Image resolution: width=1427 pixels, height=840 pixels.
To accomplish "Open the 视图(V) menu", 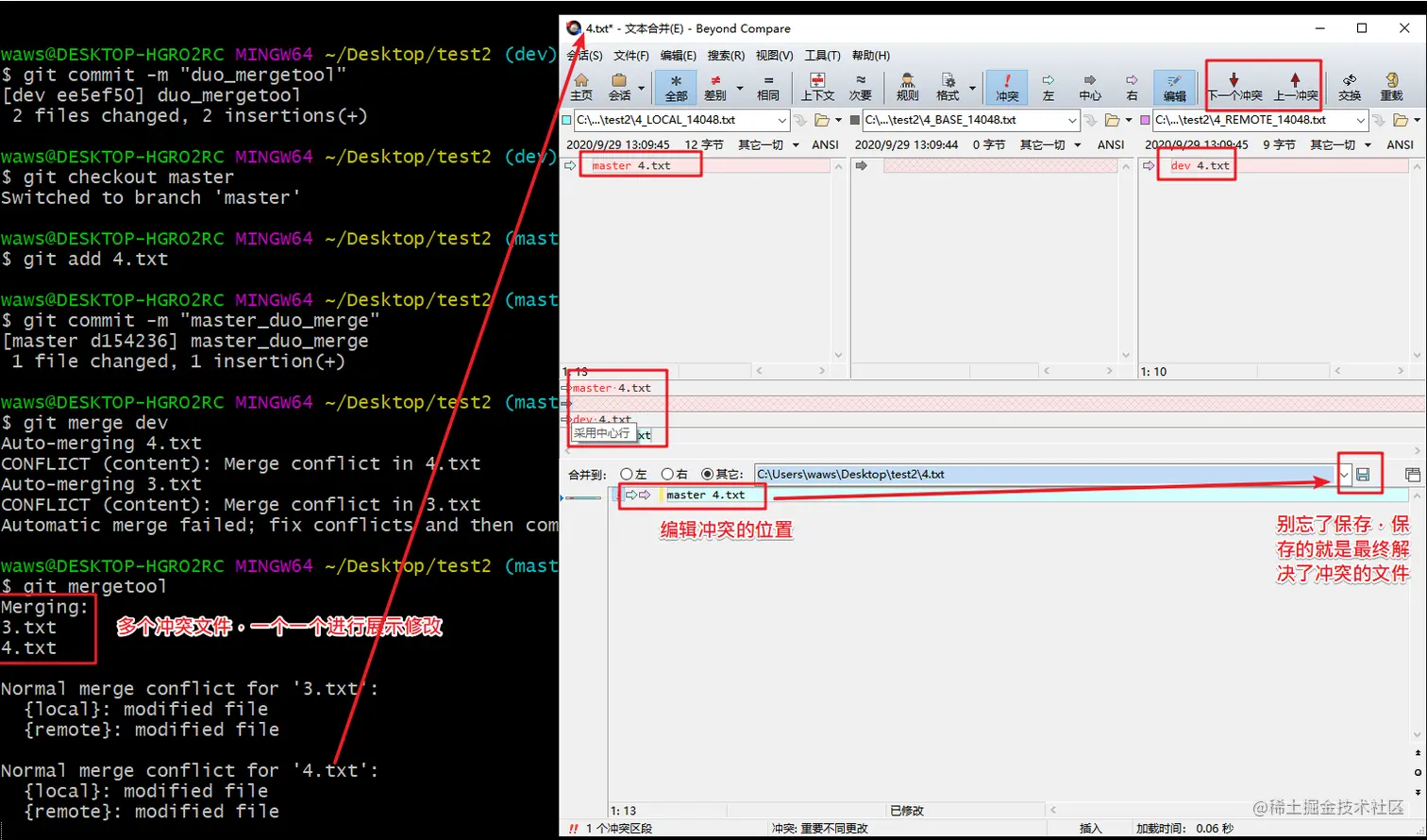I will [774, 56].
